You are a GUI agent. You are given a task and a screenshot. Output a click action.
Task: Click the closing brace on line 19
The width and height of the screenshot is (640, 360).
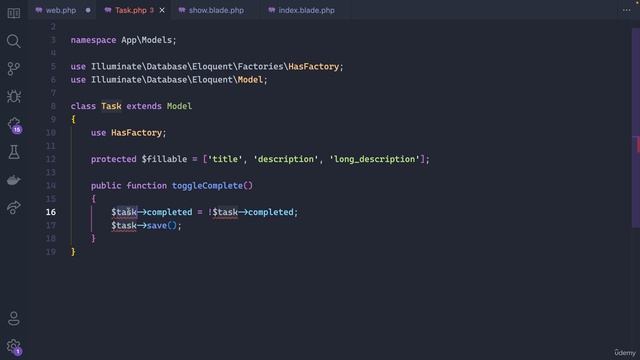pos(73,252)
